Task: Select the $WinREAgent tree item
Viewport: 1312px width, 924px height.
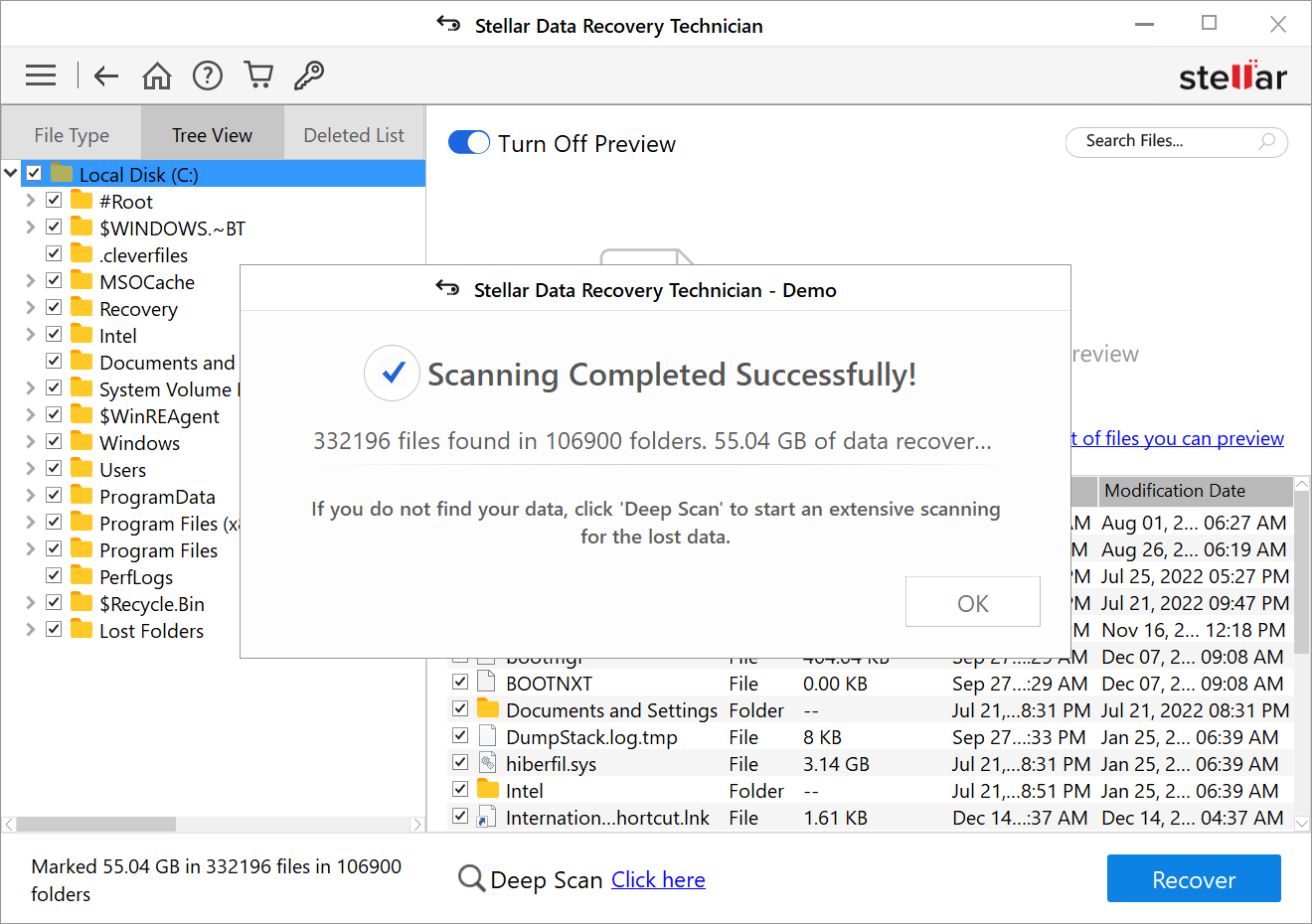Action: click(x=159, y=415)
